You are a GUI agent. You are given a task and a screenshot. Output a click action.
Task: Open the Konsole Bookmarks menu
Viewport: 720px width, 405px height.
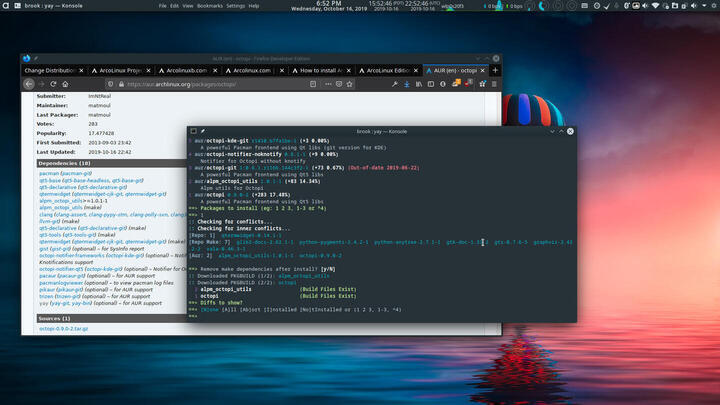point(210,6)
